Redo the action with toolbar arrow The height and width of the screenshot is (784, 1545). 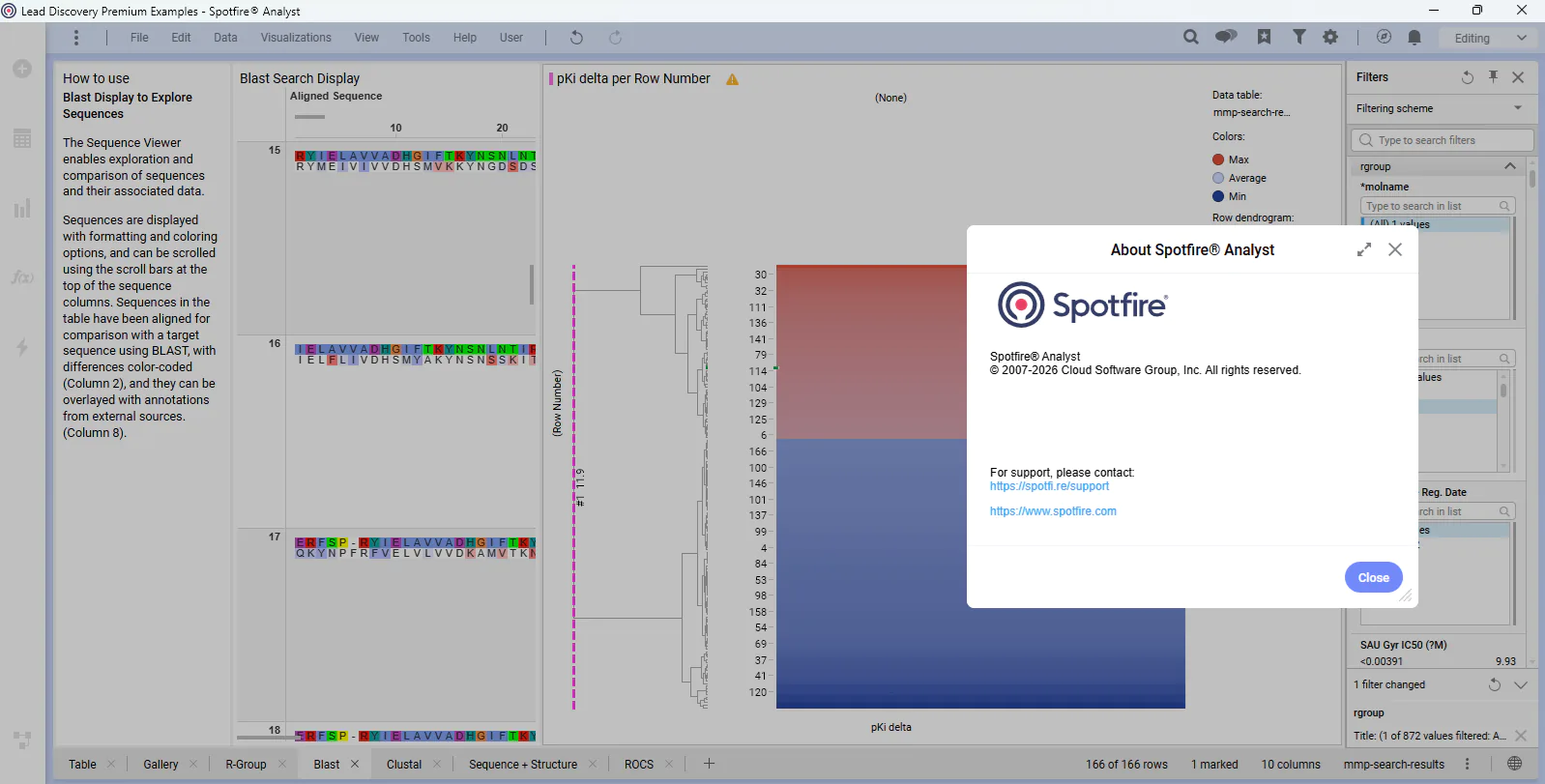[615, 38]
